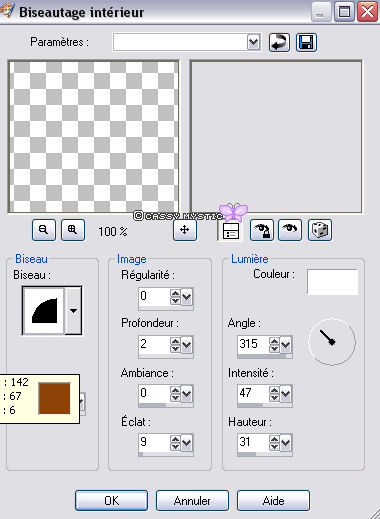Zoom in the preview with plus magnifier
The width and height of the screenshot is (380, 519).
[x=73, y=230]
